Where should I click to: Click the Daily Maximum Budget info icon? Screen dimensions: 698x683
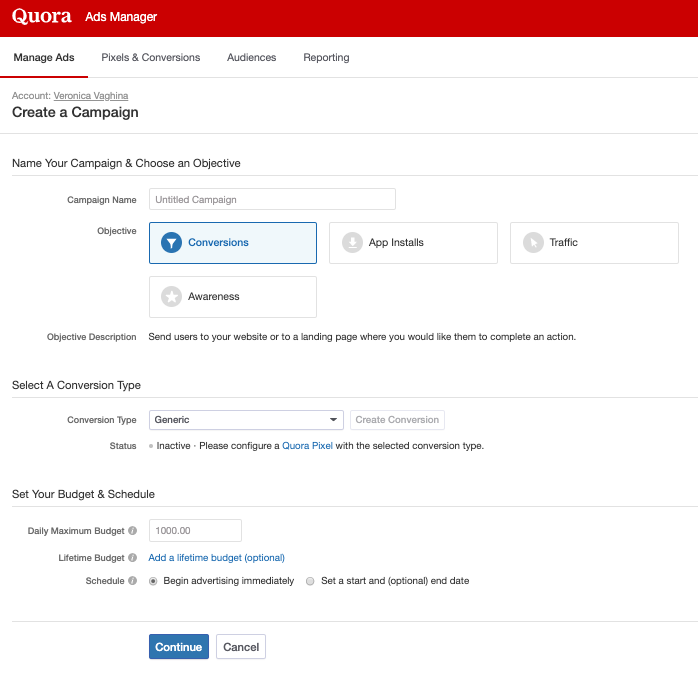(133, 531)
